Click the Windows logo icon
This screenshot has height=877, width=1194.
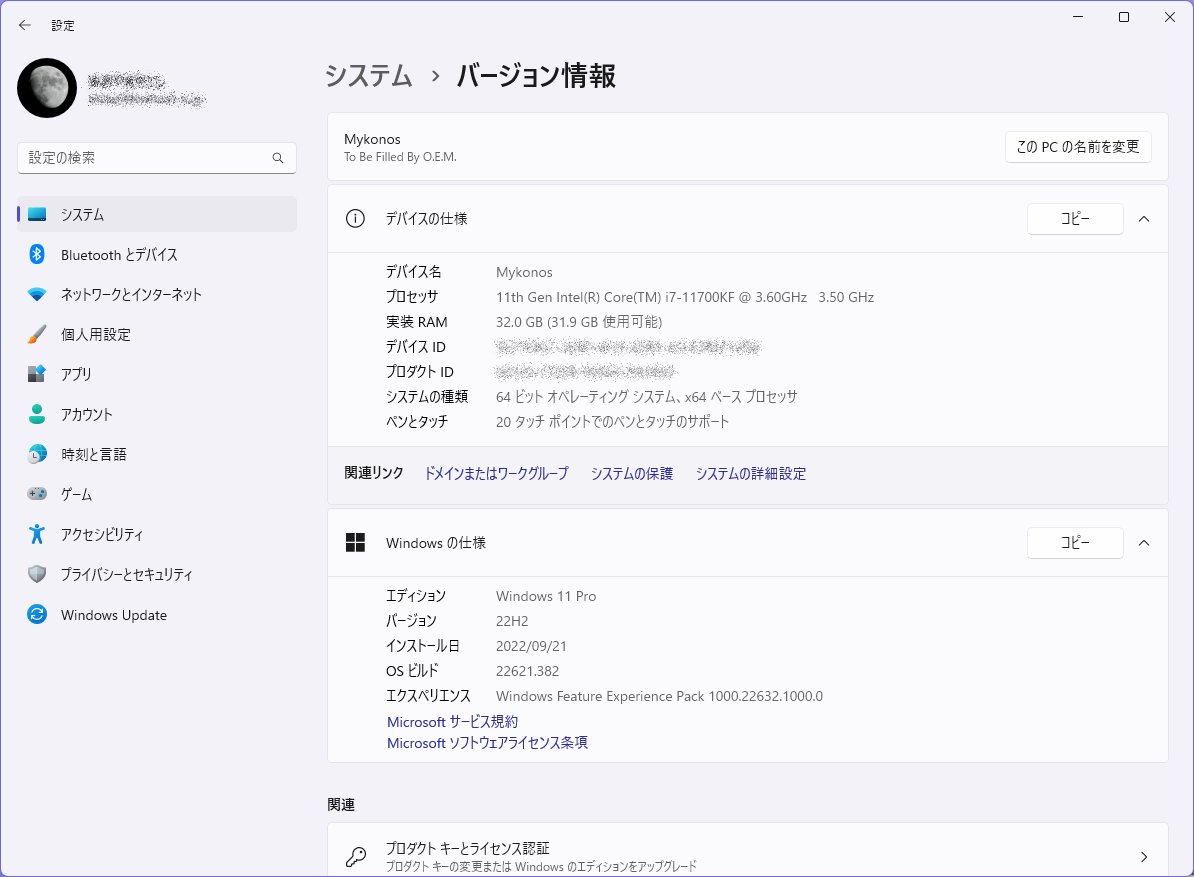pyautogui.click(x=356, y=543)
